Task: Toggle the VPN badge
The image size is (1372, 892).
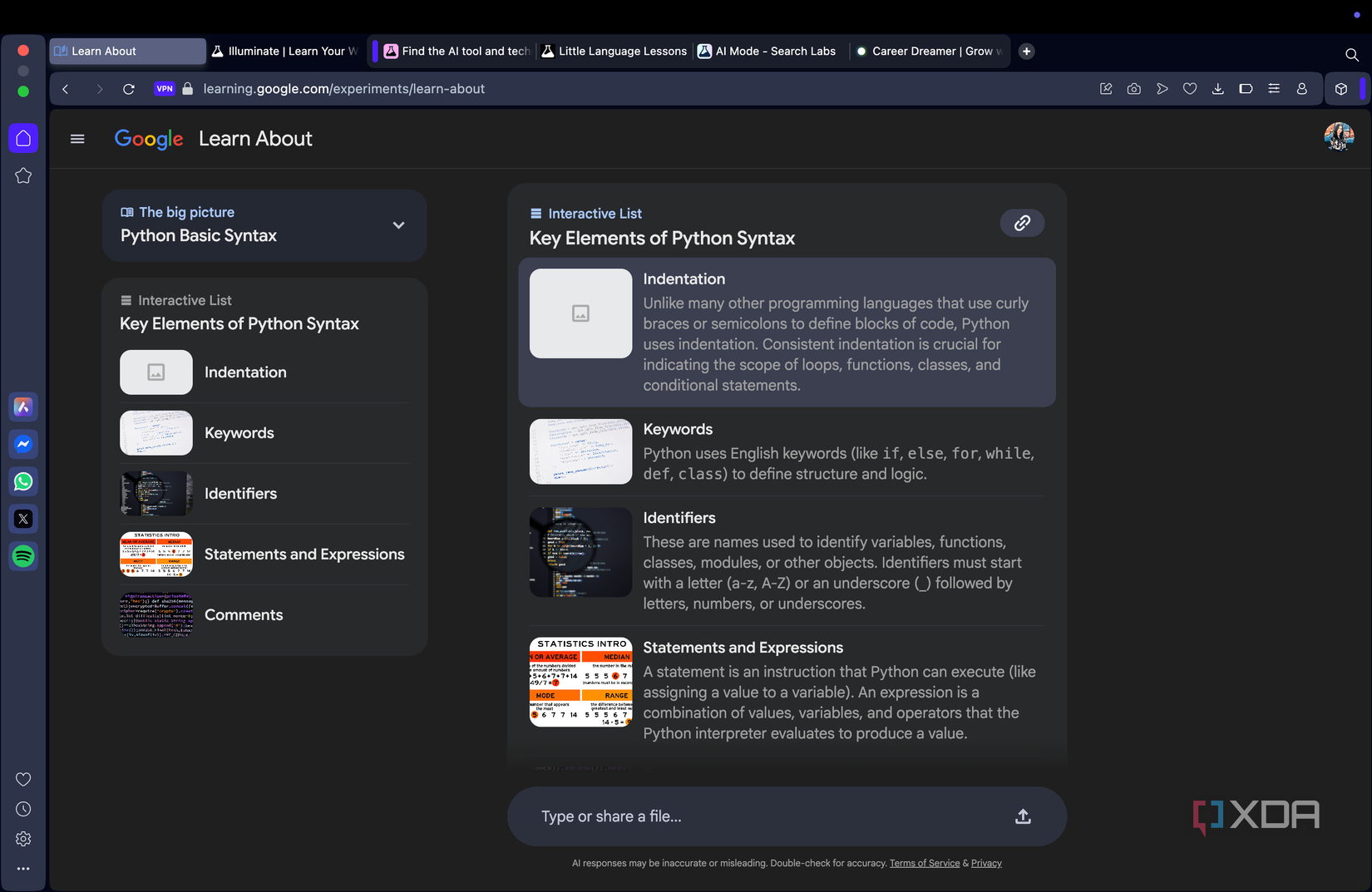Action: 165,89
